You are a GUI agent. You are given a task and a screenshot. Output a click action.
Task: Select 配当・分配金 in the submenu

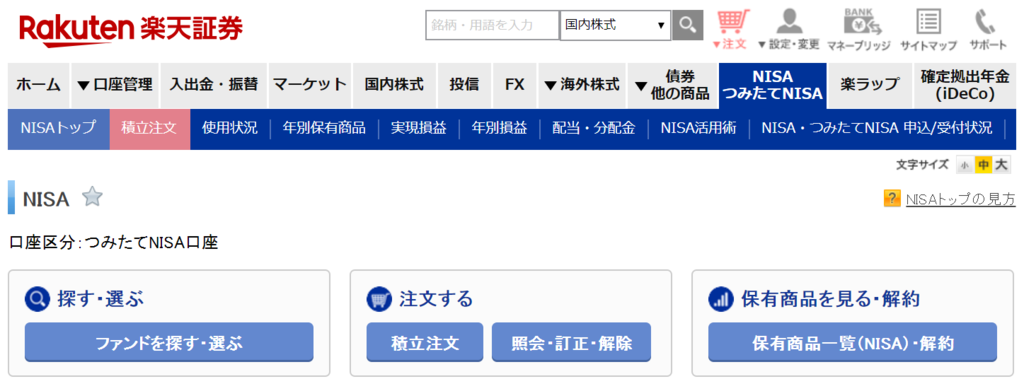(x=594, y=129)
